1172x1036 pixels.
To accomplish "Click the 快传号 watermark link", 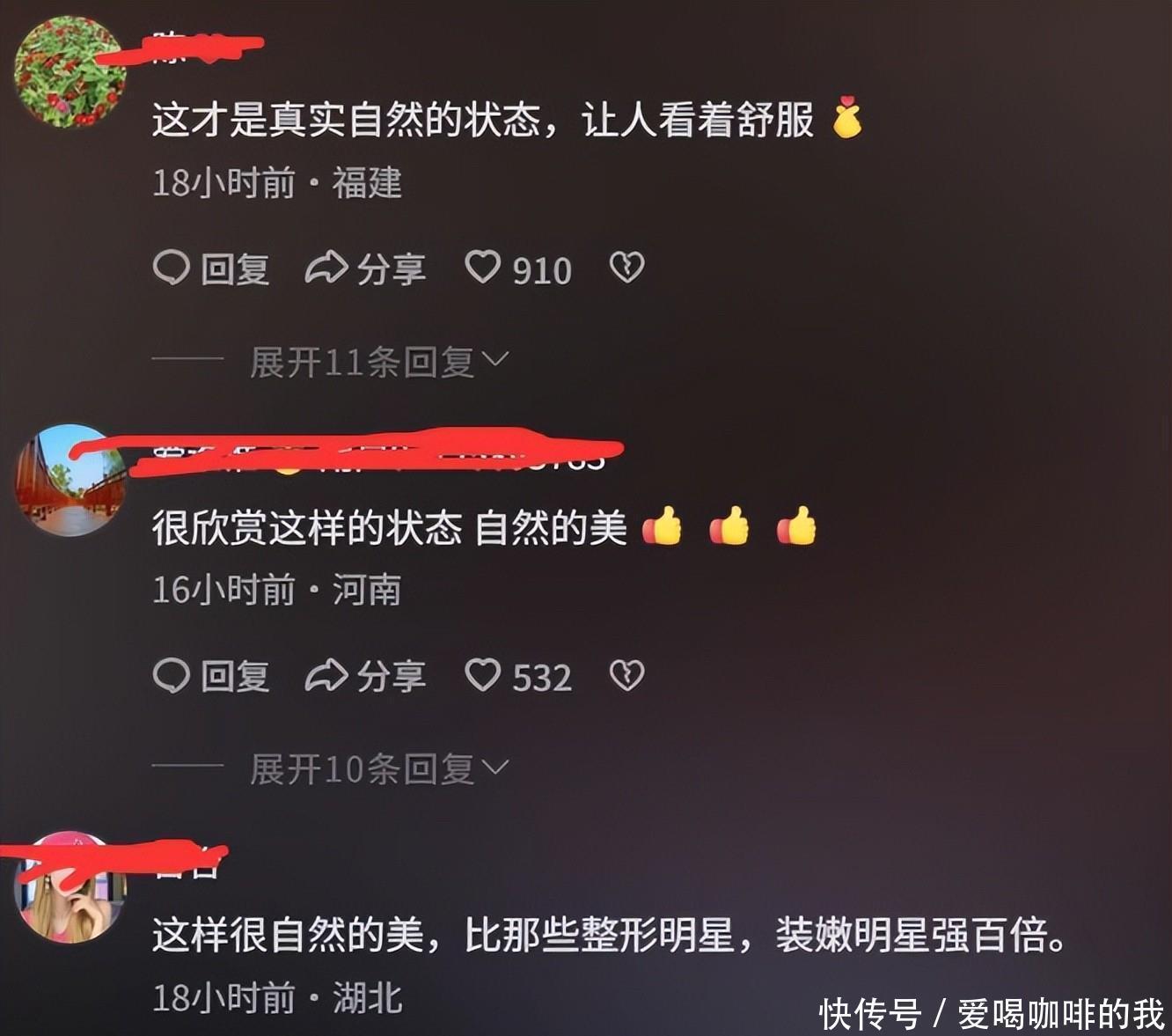I will pos(870,1013).
